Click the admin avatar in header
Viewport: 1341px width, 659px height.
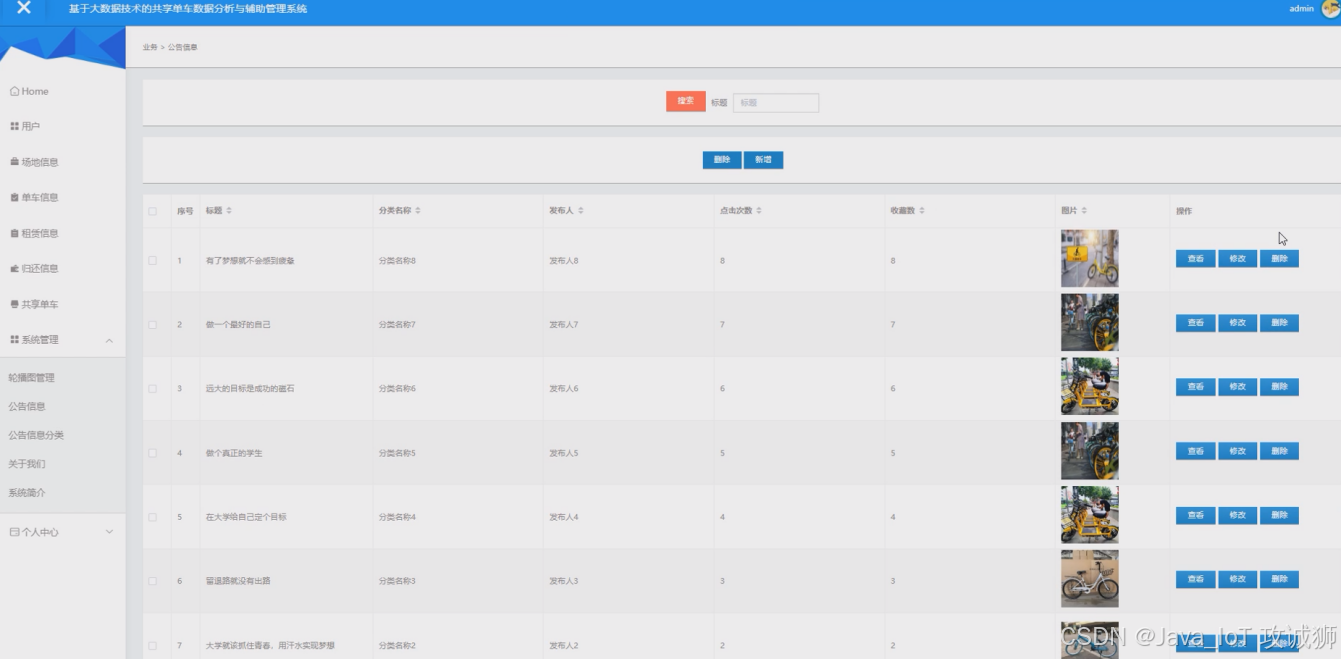click(1330, 9)
